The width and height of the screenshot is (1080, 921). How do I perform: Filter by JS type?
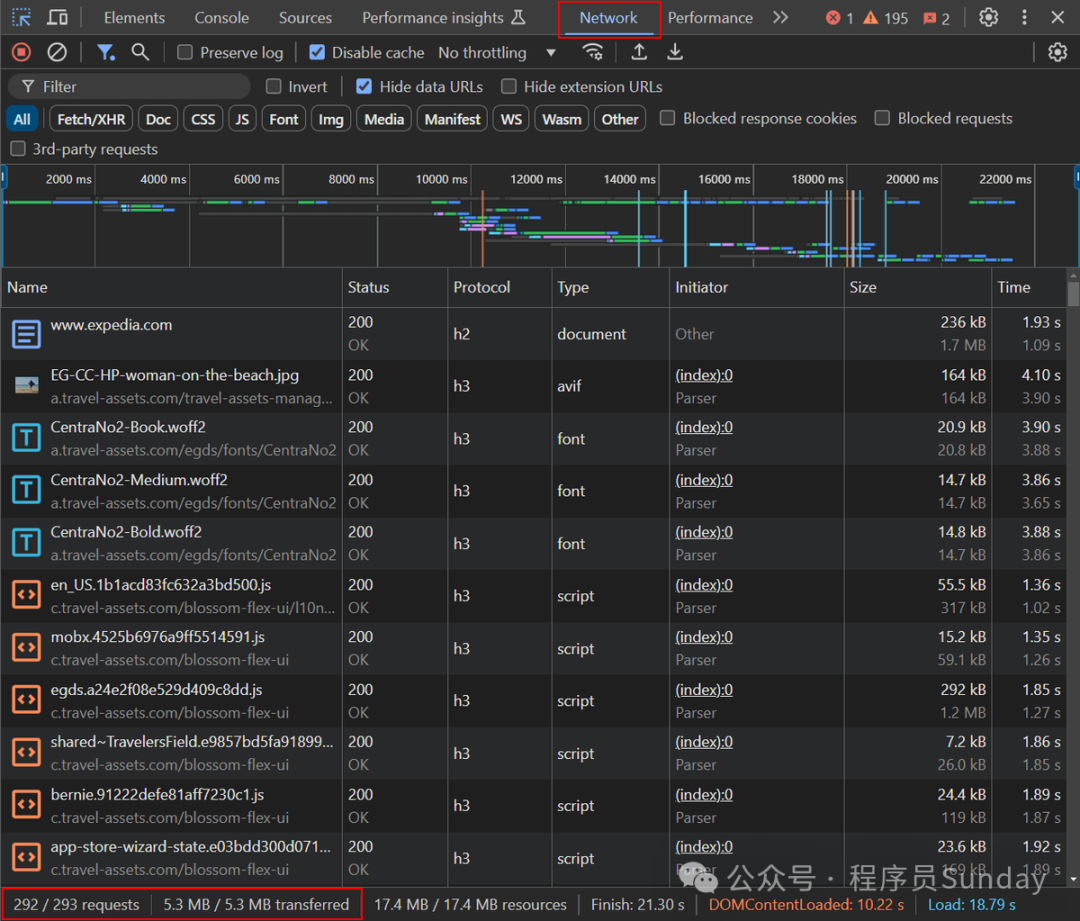point(242,119)
